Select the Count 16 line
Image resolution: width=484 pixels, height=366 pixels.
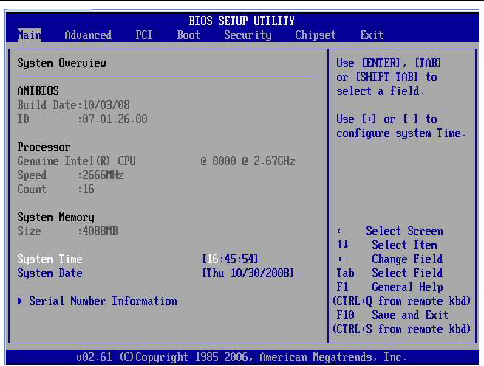tap(56, 189)
